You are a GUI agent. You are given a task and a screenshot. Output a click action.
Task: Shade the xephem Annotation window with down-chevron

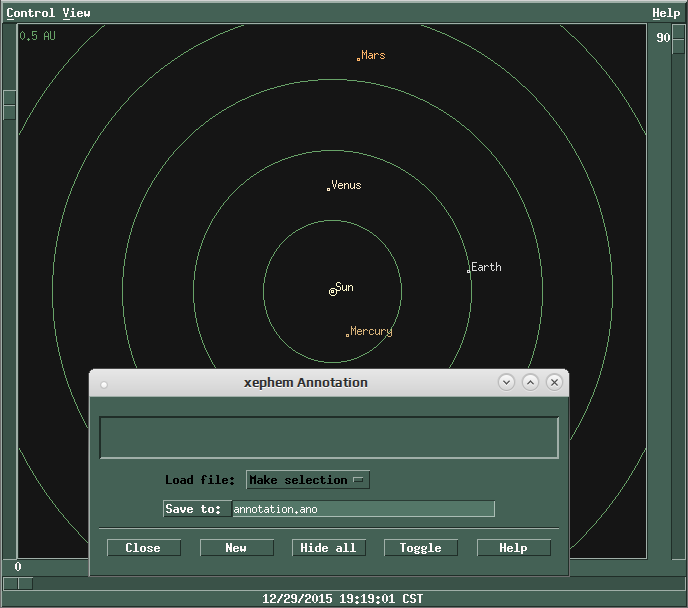coord(506,383)
